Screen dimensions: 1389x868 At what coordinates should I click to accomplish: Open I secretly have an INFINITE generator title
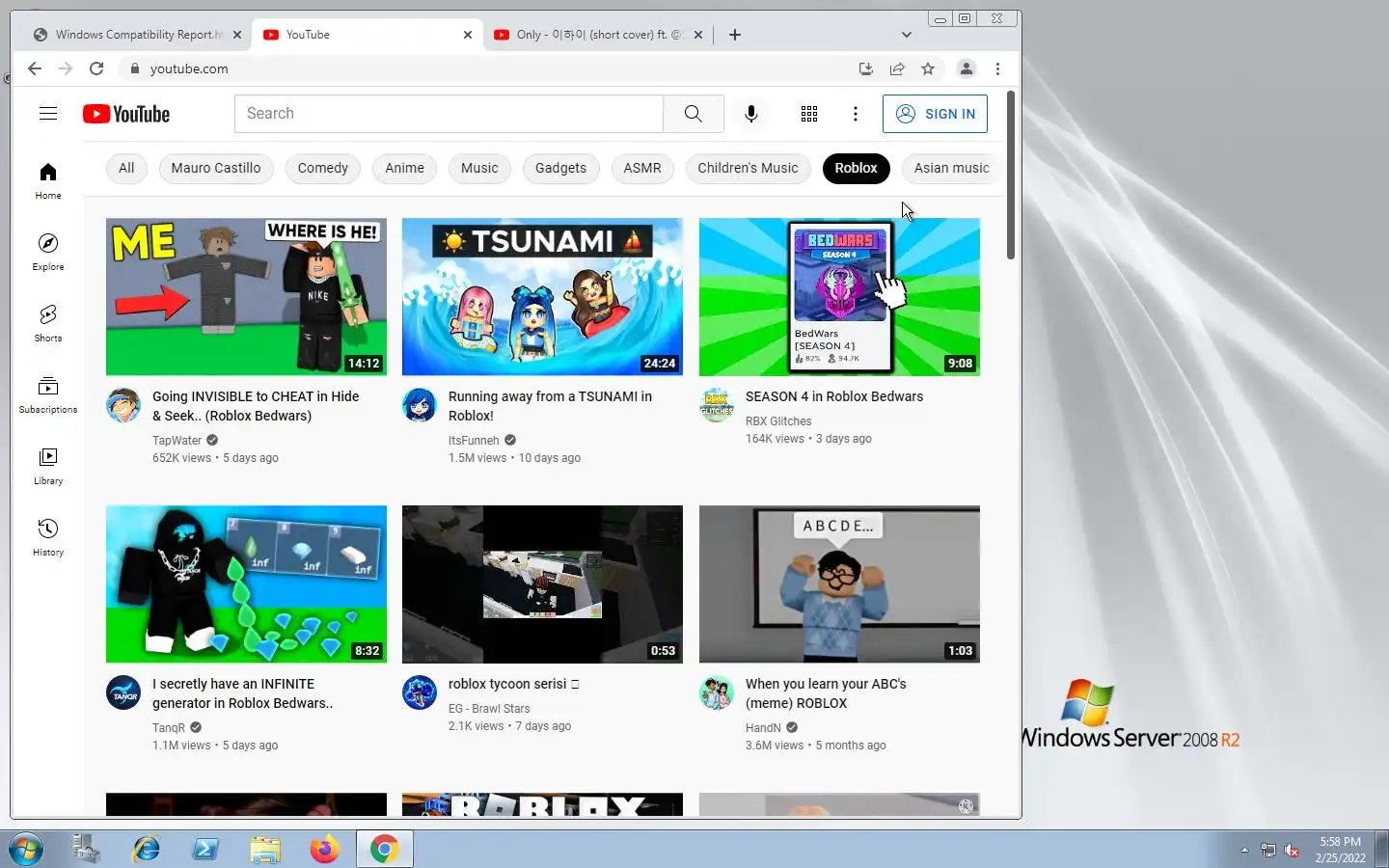click(243, 693)
